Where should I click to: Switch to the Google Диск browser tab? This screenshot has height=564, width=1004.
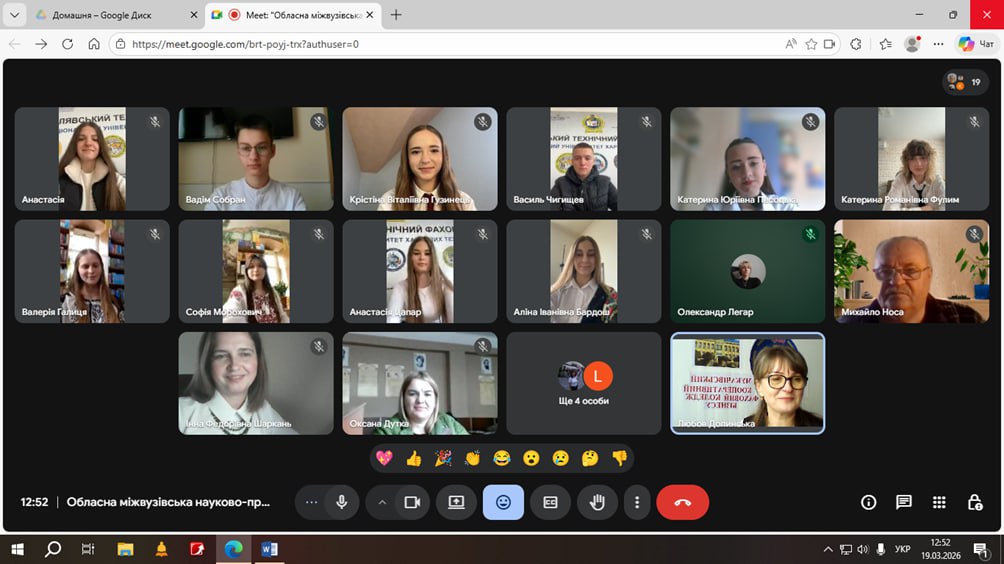point(111,15)
